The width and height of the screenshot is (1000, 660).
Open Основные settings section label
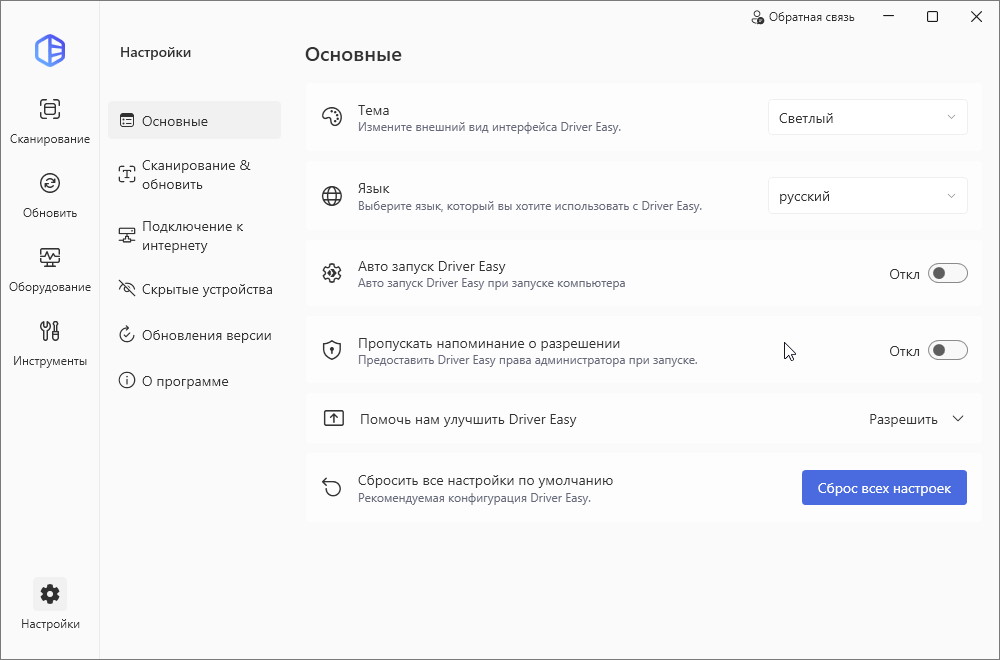175,121
